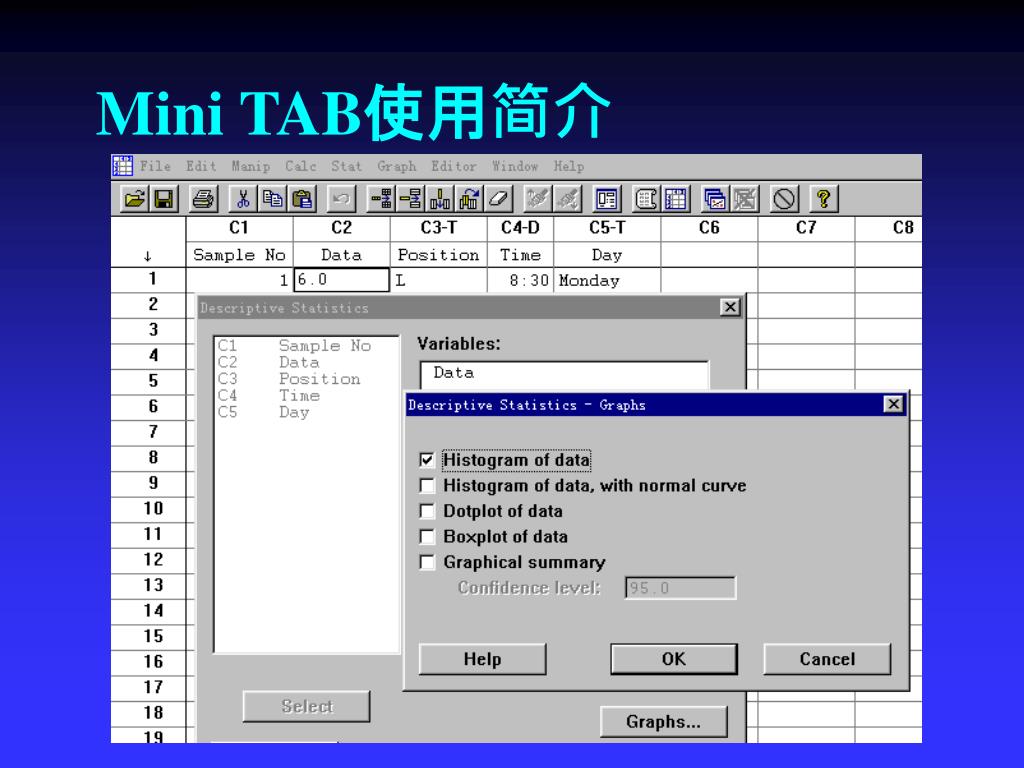This screenshot has width=1024, height=768.
Task: Uncheck the Histogram of data checkbox
Action: [x=426, y=460]
